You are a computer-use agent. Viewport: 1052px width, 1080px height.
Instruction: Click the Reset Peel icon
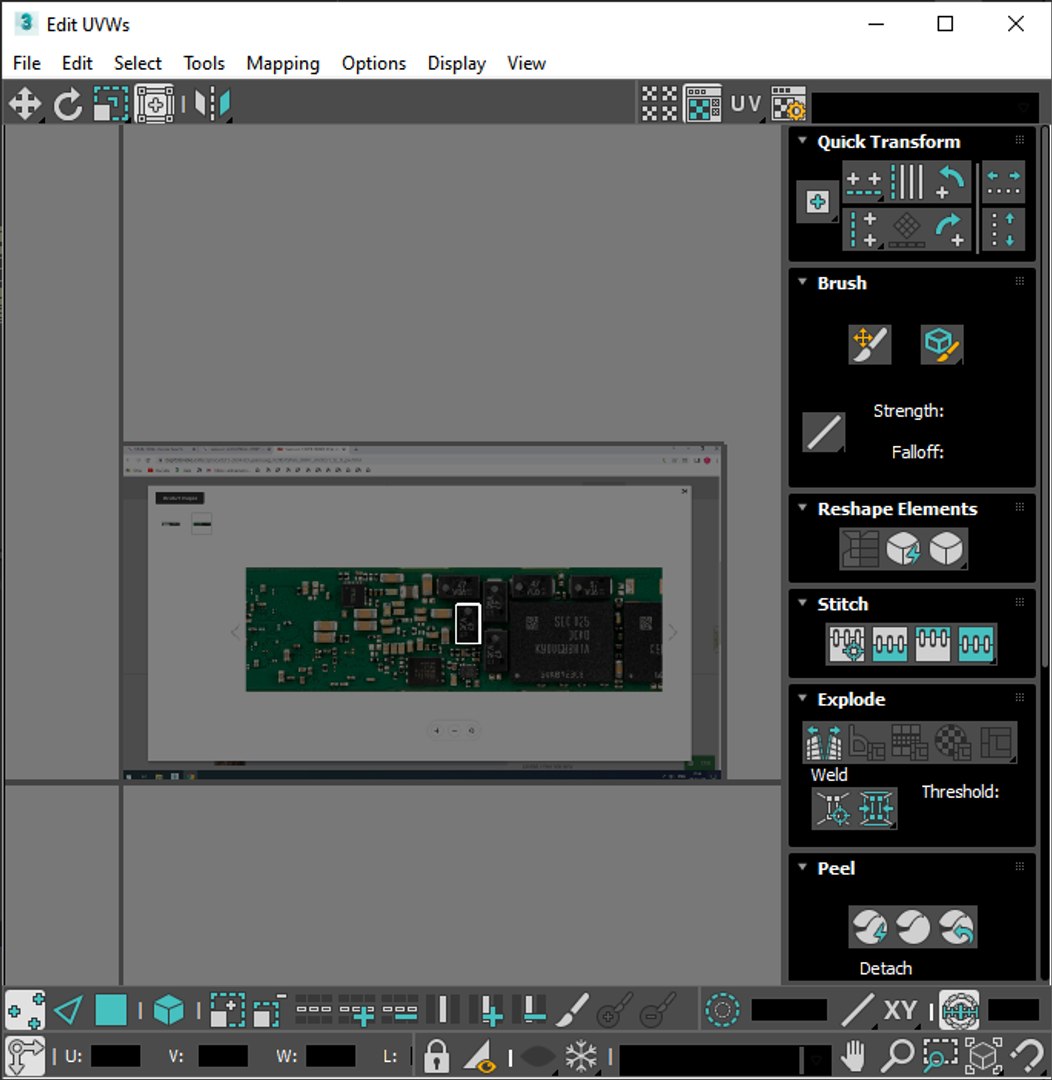pos(956,927)
